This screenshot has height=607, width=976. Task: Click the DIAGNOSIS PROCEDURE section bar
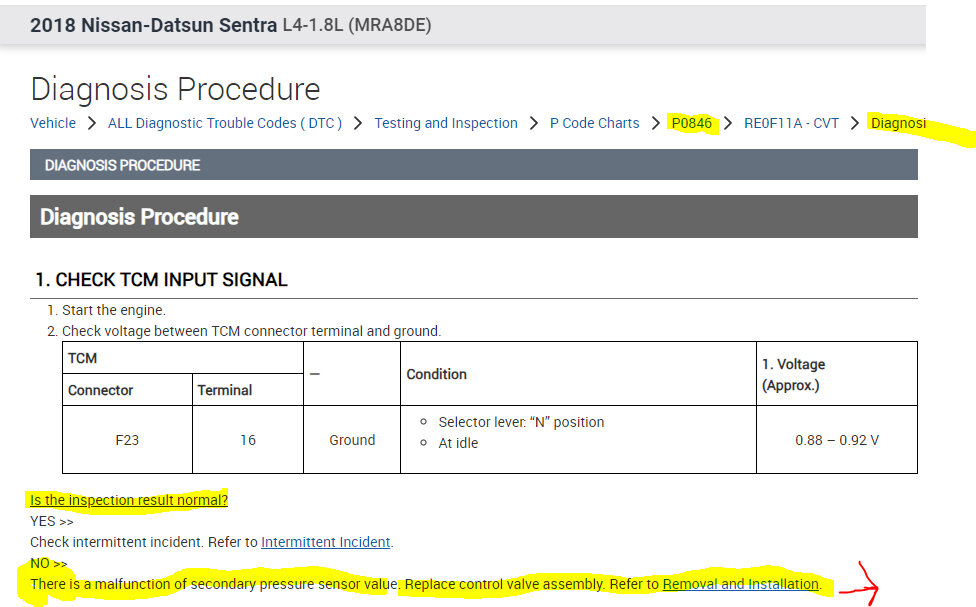[x=474, y=165]
